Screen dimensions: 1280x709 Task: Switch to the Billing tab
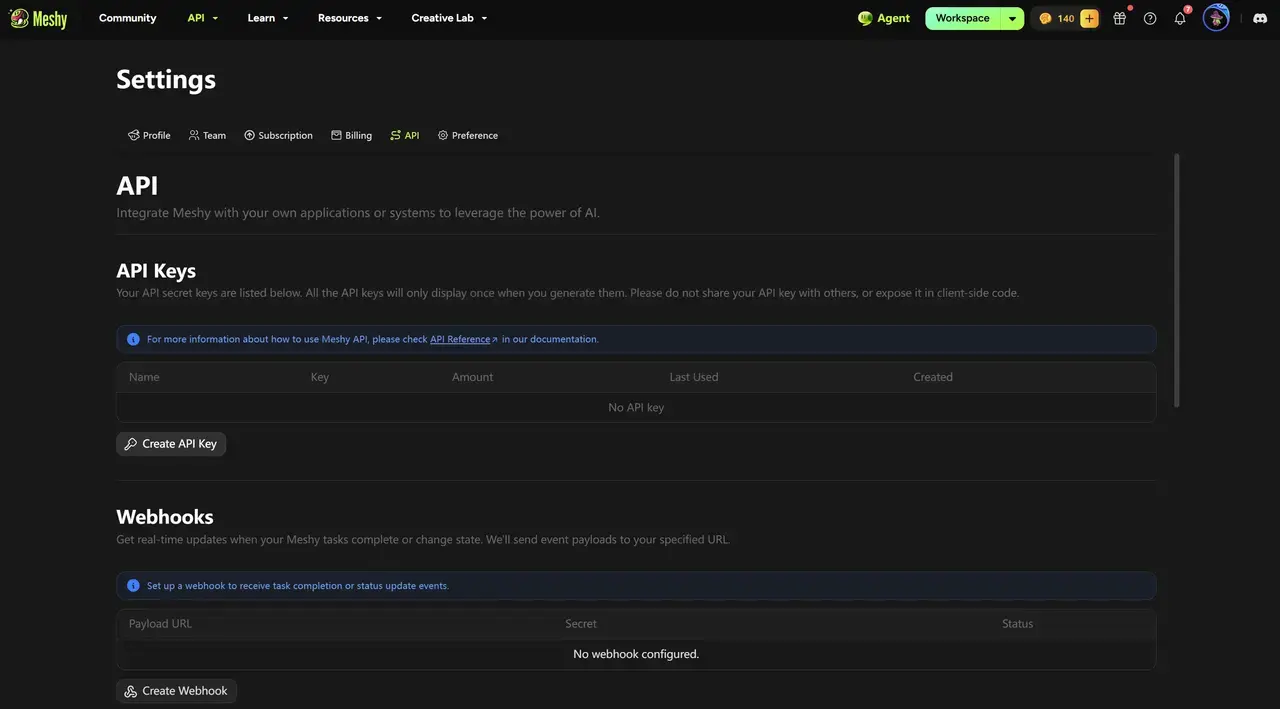351,135
